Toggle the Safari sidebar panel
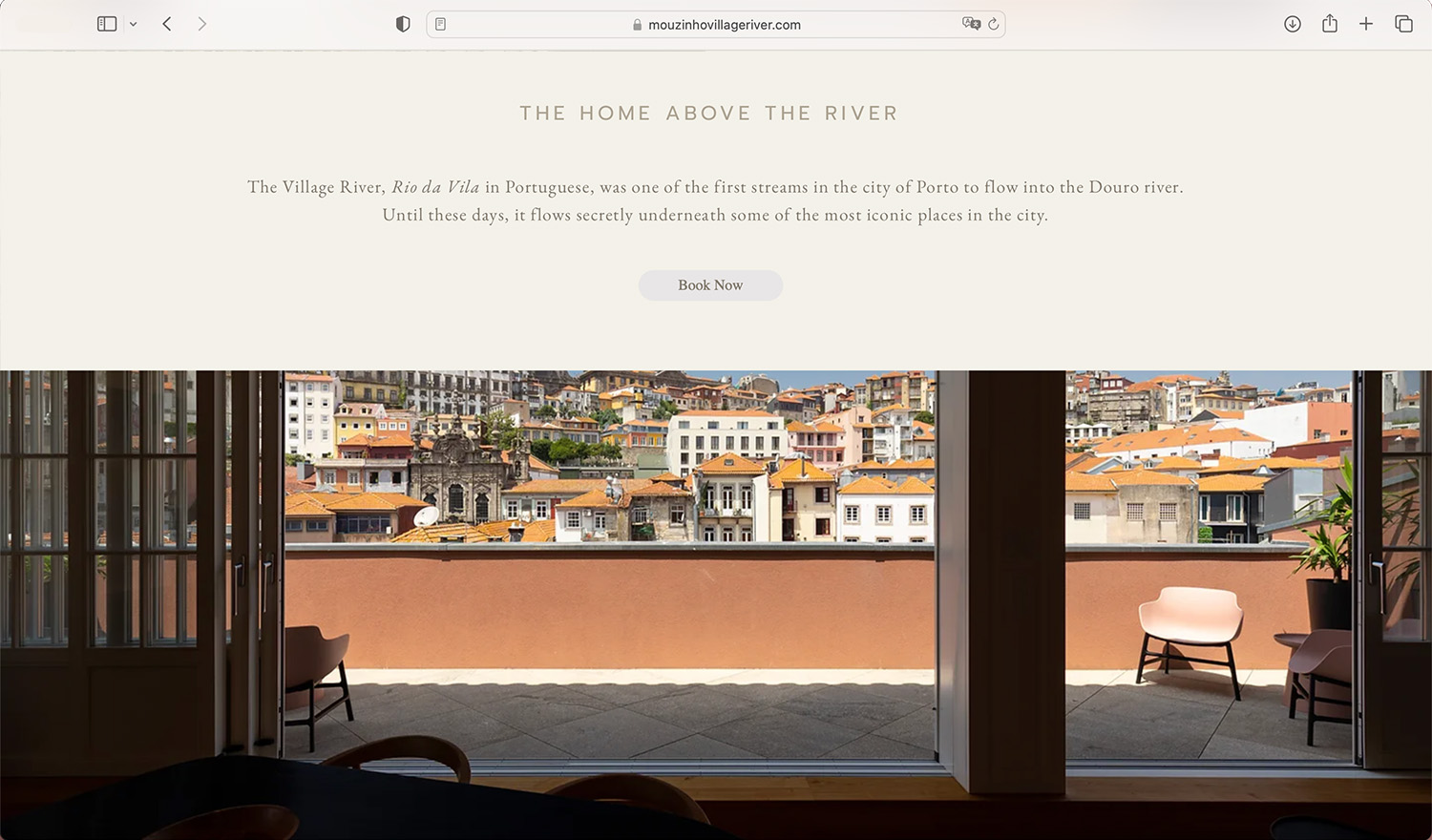Viewport: 1432px width, 840px height. pyautogui.click(x=107, y=24)
